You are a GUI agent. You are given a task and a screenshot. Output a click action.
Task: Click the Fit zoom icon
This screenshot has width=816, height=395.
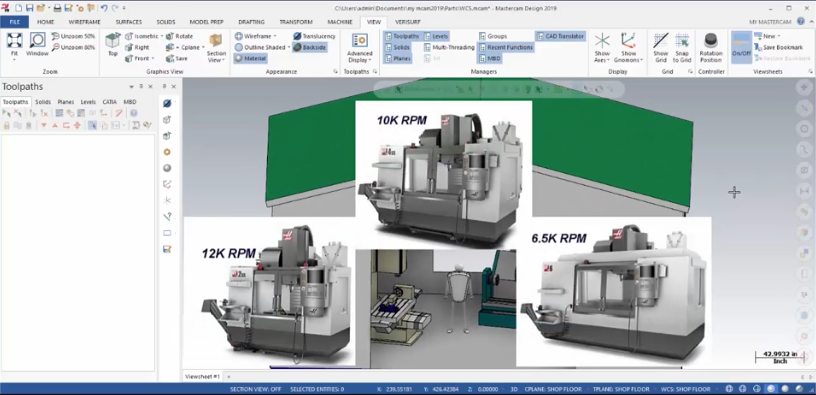point(14,41)
